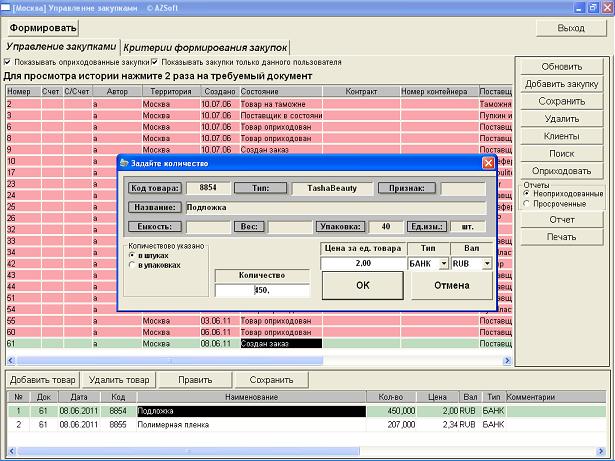Image resolution: width=615 pixels, height=461 pixels.
Task: Confirm quantity with OK button
Action: tap(363, 286)
